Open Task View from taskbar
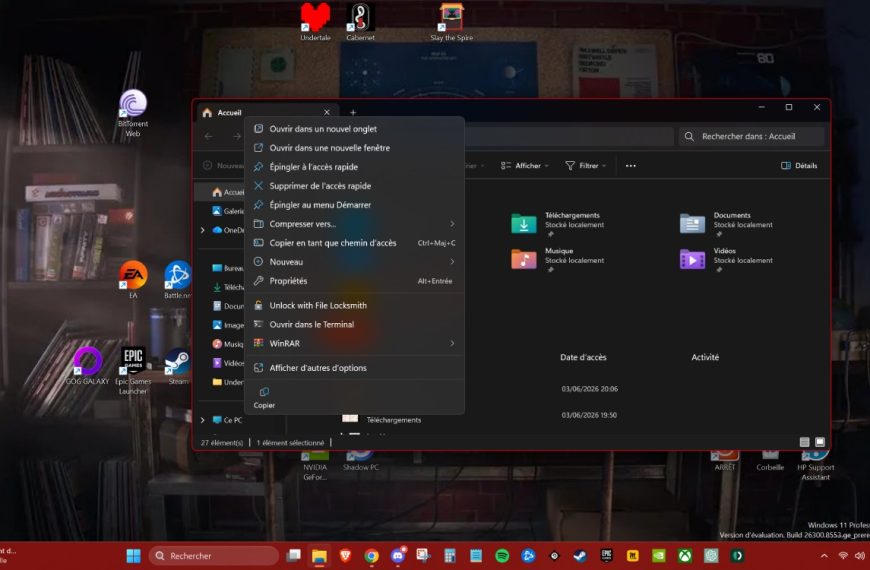The height and width of the screenshot is (570, 870). click(293, 556)
